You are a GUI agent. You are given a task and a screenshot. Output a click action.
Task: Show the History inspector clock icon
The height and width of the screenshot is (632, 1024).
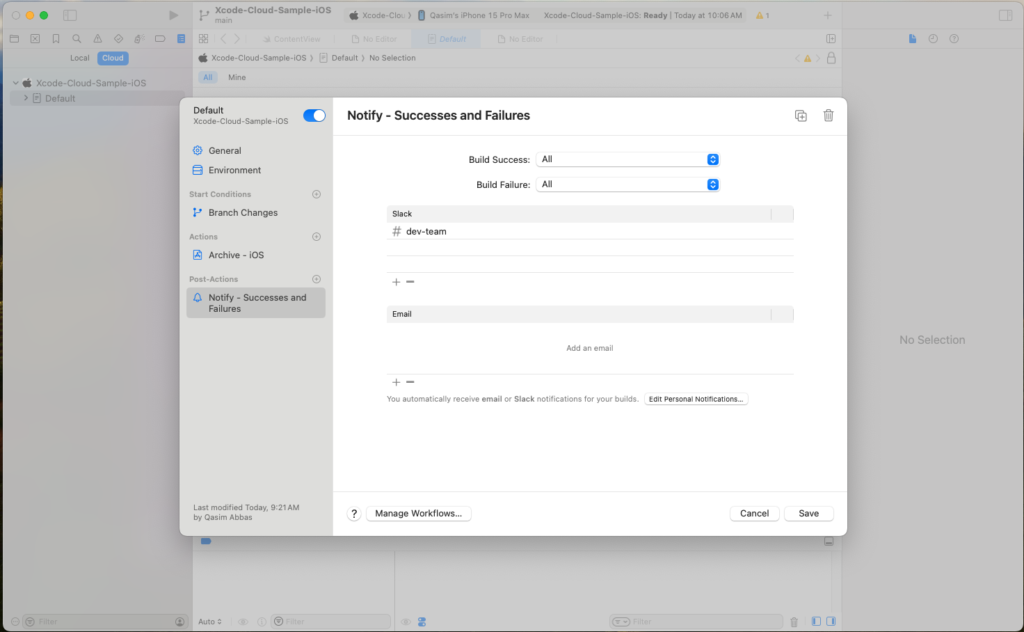[933, 39]
